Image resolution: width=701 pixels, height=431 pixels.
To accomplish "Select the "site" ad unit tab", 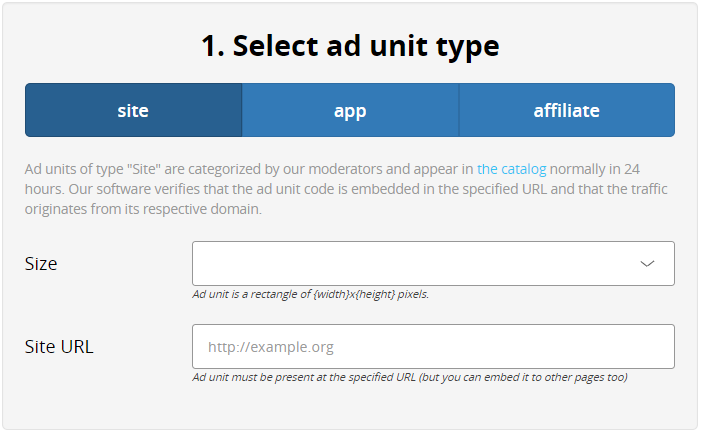I will pos(133,110).
